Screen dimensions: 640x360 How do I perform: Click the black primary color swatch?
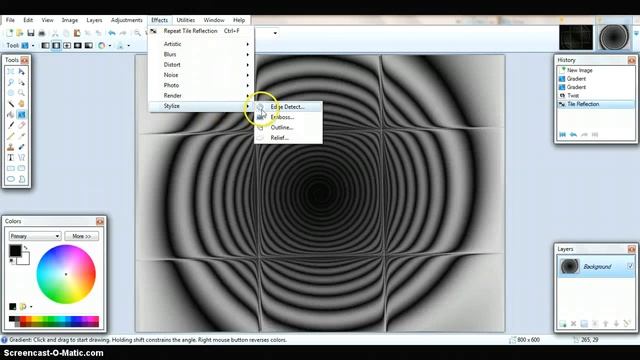pyautogui.click(x=15, y=250)
